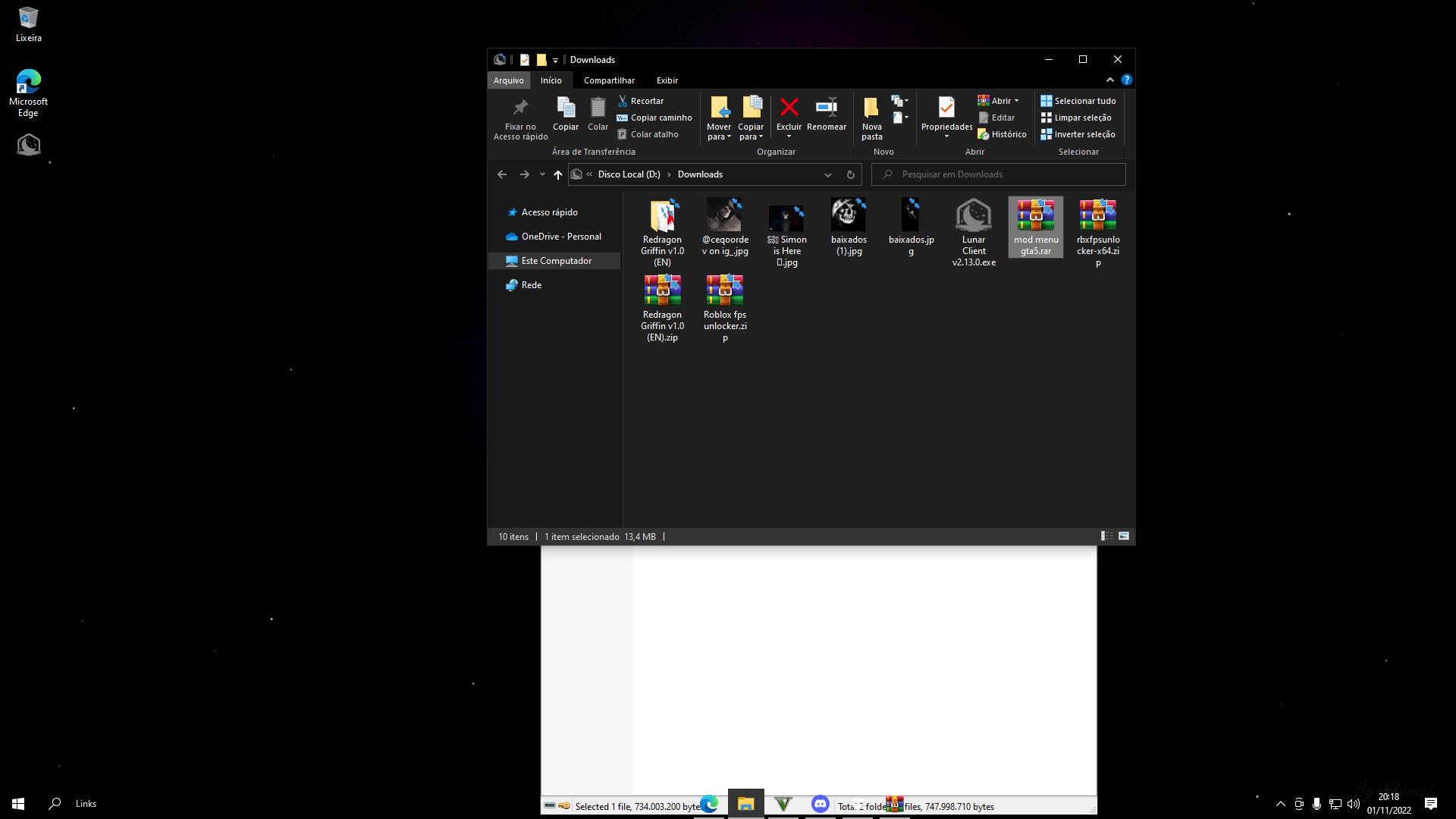Click Fixar no Acesso rápido pin
Screen dimensions: 1456x819
tap(520, 108)
